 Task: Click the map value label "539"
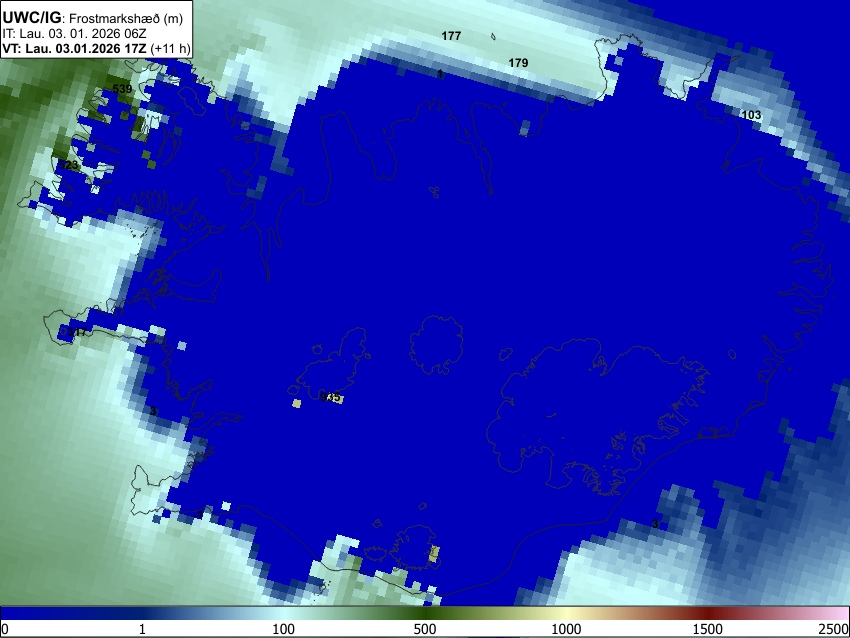tap(122, 89)
